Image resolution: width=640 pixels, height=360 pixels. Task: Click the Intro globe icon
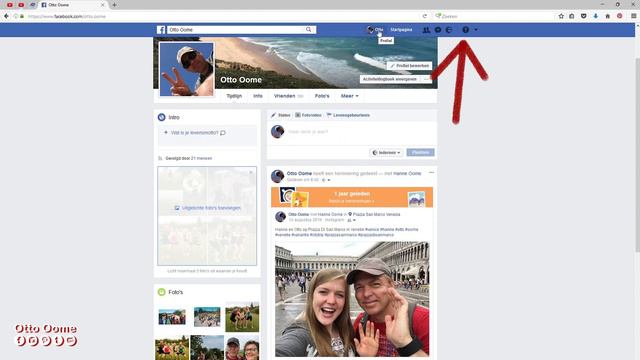click(162, 117)
